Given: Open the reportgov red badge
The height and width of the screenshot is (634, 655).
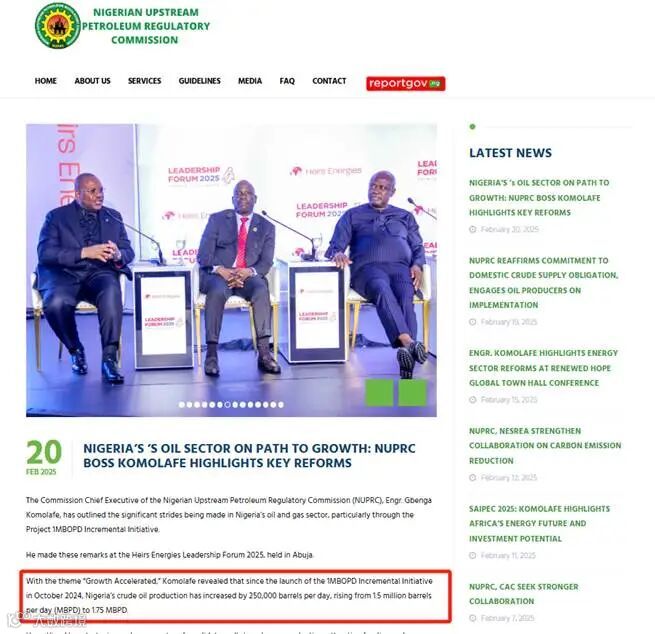Looking at the screenshot, I should tap(406, 84).
